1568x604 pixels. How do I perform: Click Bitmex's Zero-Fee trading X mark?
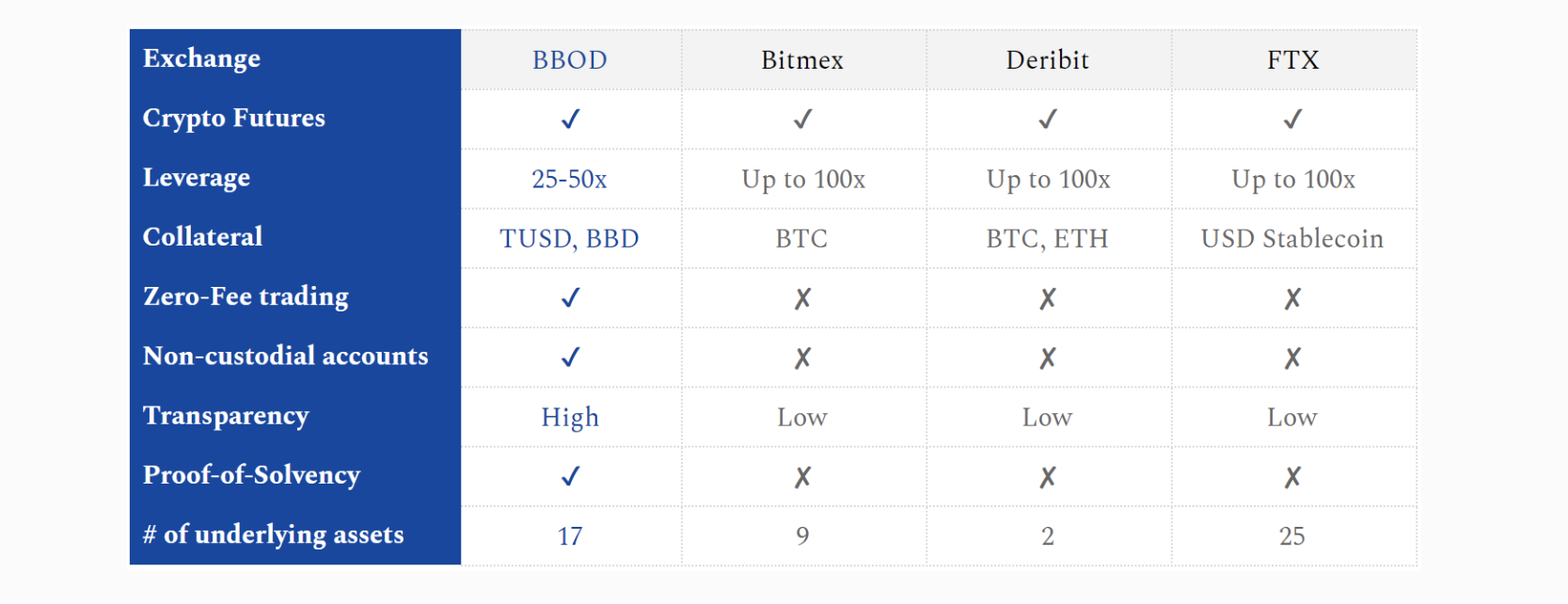pos(802,299)
